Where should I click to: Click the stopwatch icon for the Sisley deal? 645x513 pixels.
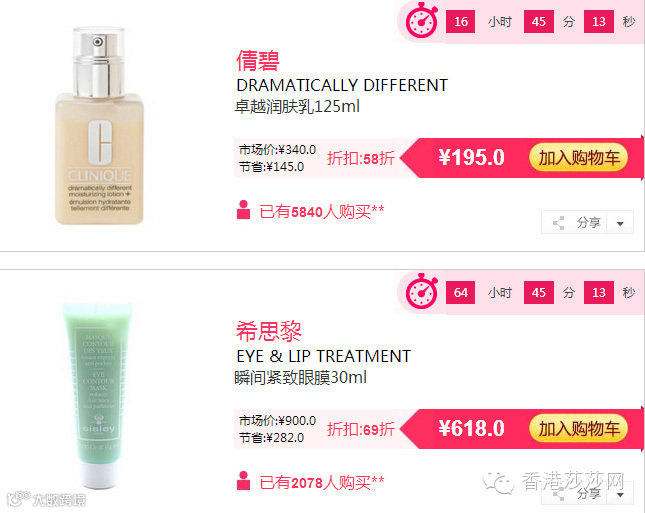pos(422,291)
